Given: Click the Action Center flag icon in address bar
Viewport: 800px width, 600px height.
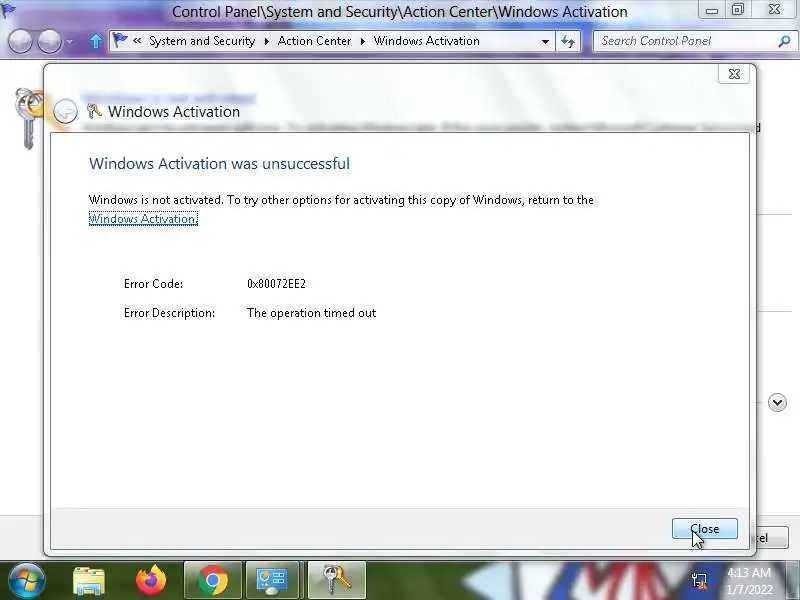Looking at the screenshot, I should (x=120, y=40).
